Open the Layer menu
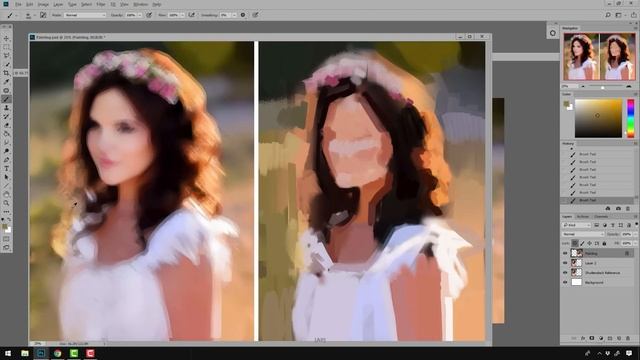Viewport: 640px width, 360px height. click(58, 4)
